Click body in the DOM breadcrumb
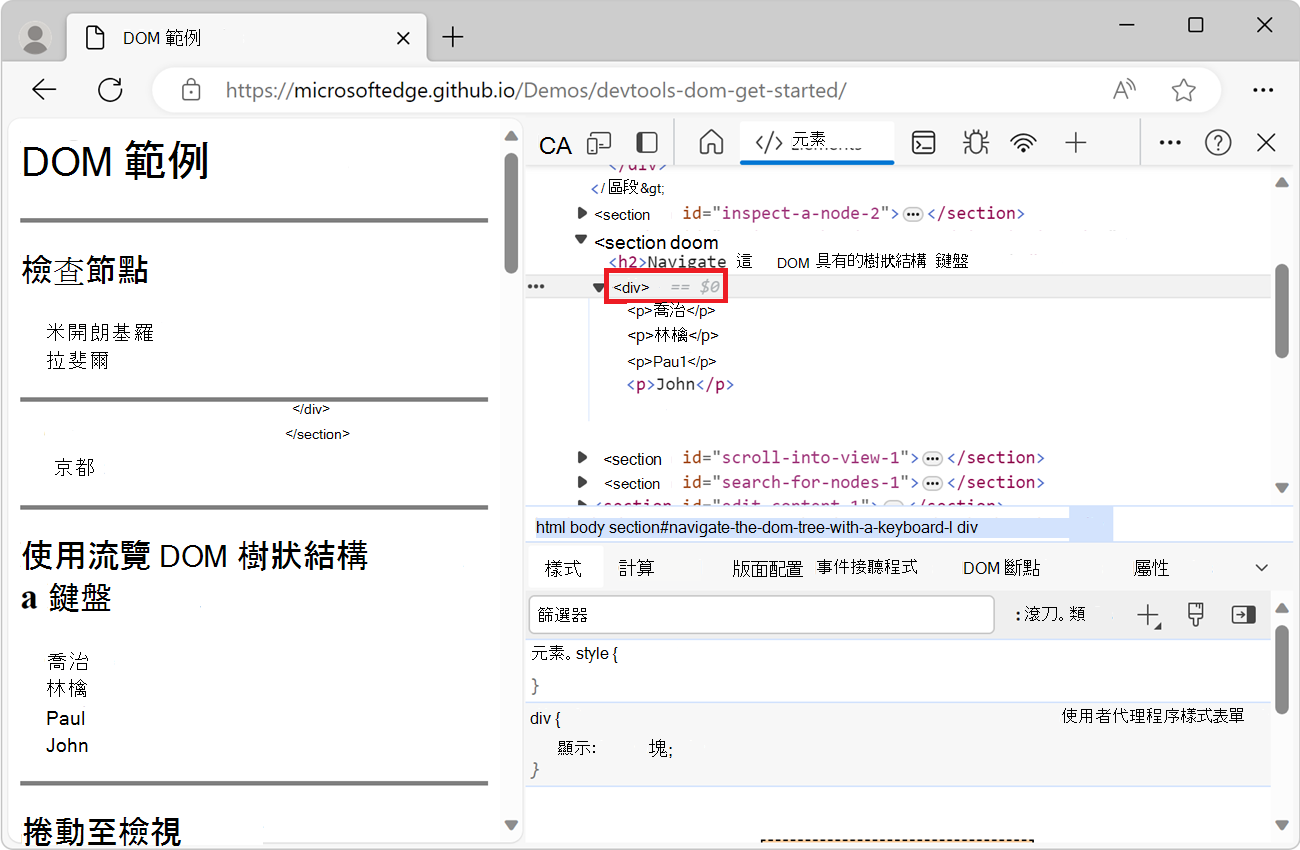 (587, 527)
